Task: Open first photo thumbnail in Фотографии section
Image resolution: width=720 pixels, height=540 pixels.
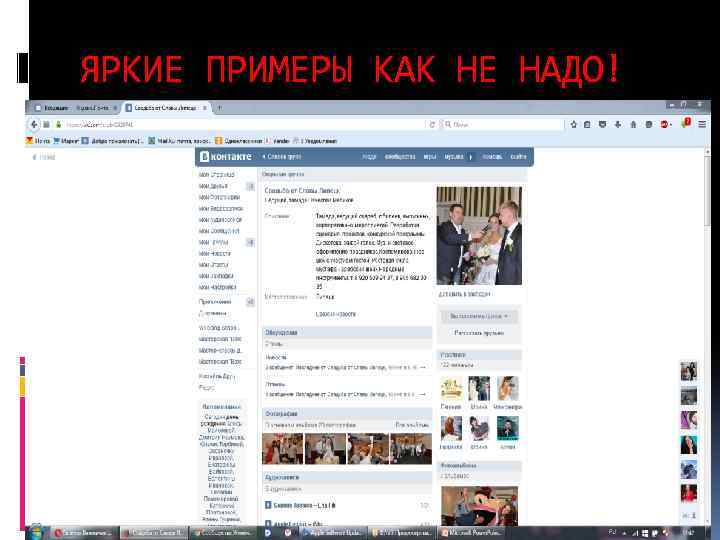Action: [282, 449]
